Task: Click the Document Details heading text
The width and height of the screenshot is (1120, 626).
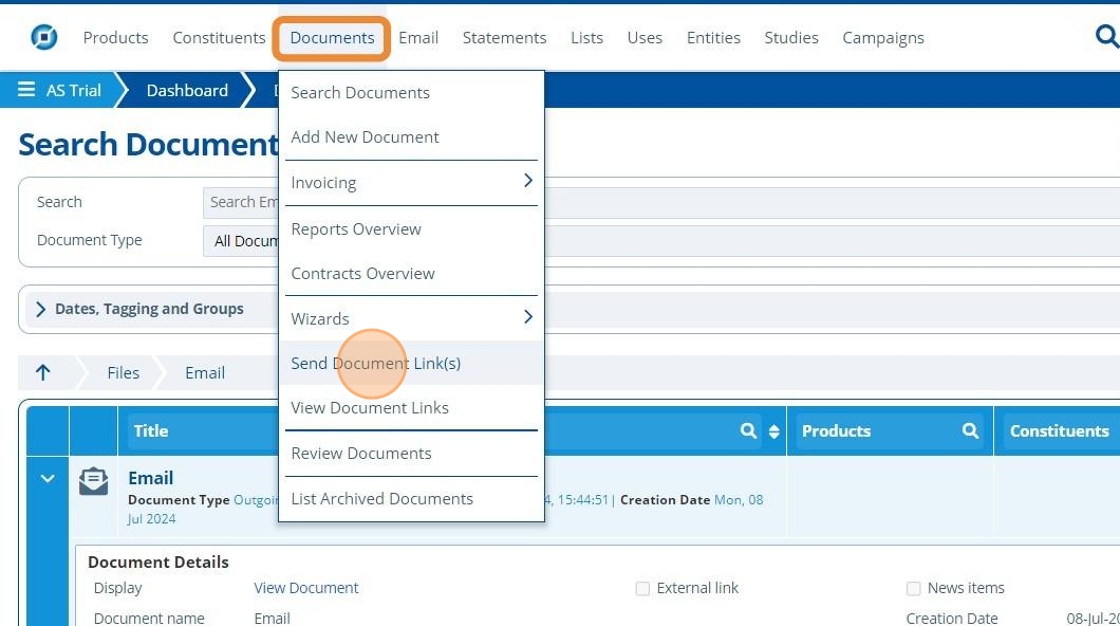Action: [158, 562]
